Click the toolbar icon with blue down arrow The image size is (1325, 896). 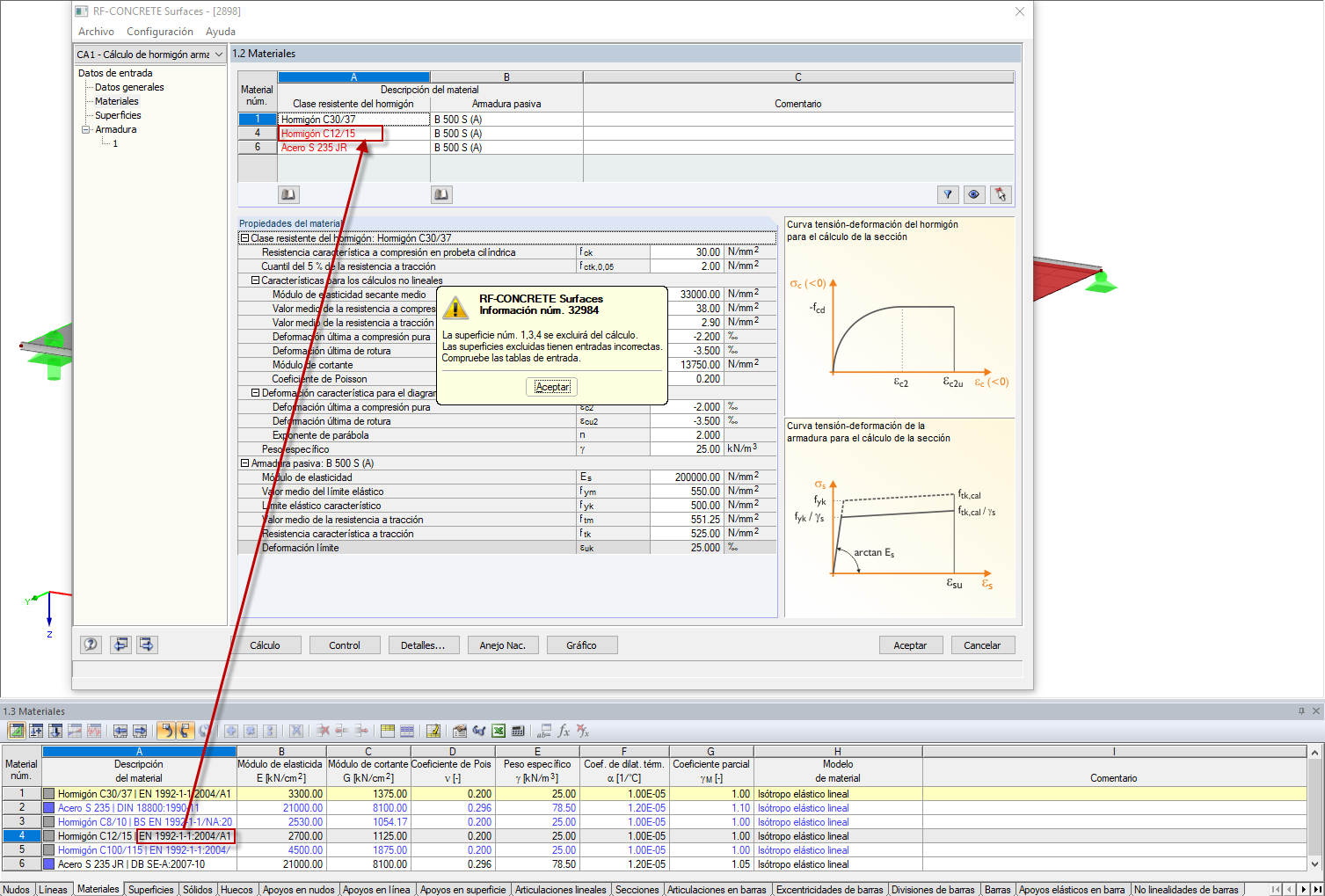click(x=55, y=731)
